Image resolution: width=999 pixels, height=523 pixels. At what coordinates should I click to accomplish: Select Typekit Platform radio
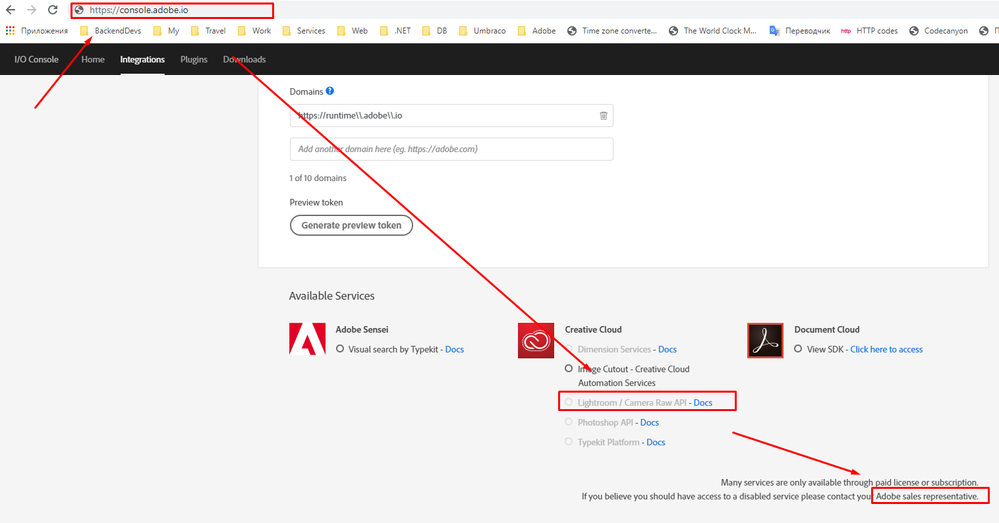568,441
